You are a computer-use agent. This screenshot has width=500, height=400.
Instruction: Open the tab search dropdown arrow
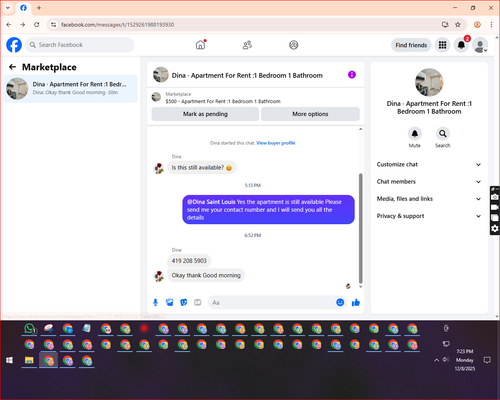click(x=8, y=8)
